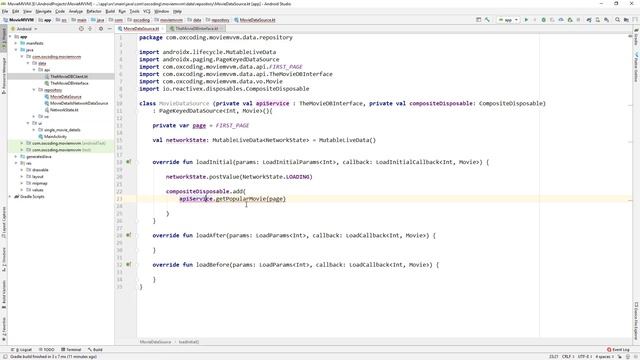Image resolution: width=640 pixels, height=360 pixels.
Task: Run the app with the green play icon
Action: coord(526,20)
